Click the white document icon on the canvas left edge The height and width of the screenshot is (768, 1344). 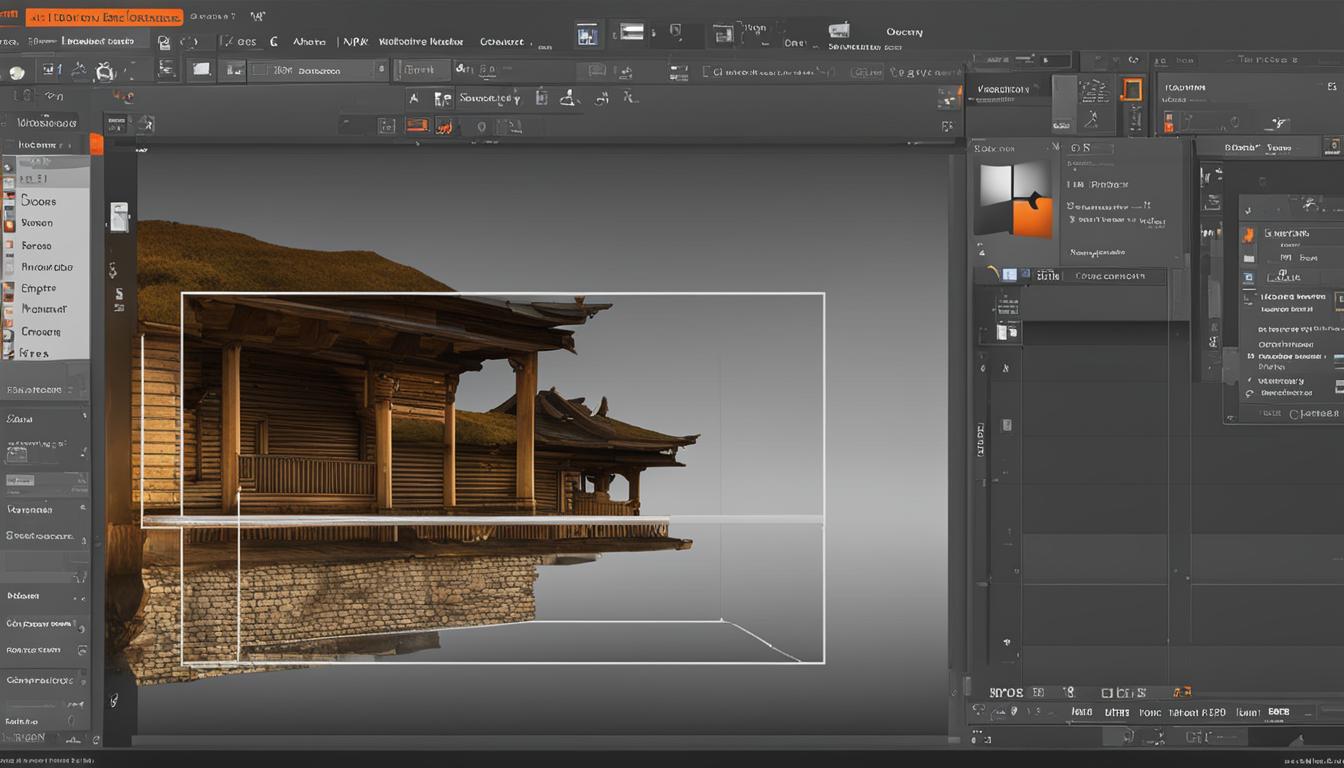[119, 216]
